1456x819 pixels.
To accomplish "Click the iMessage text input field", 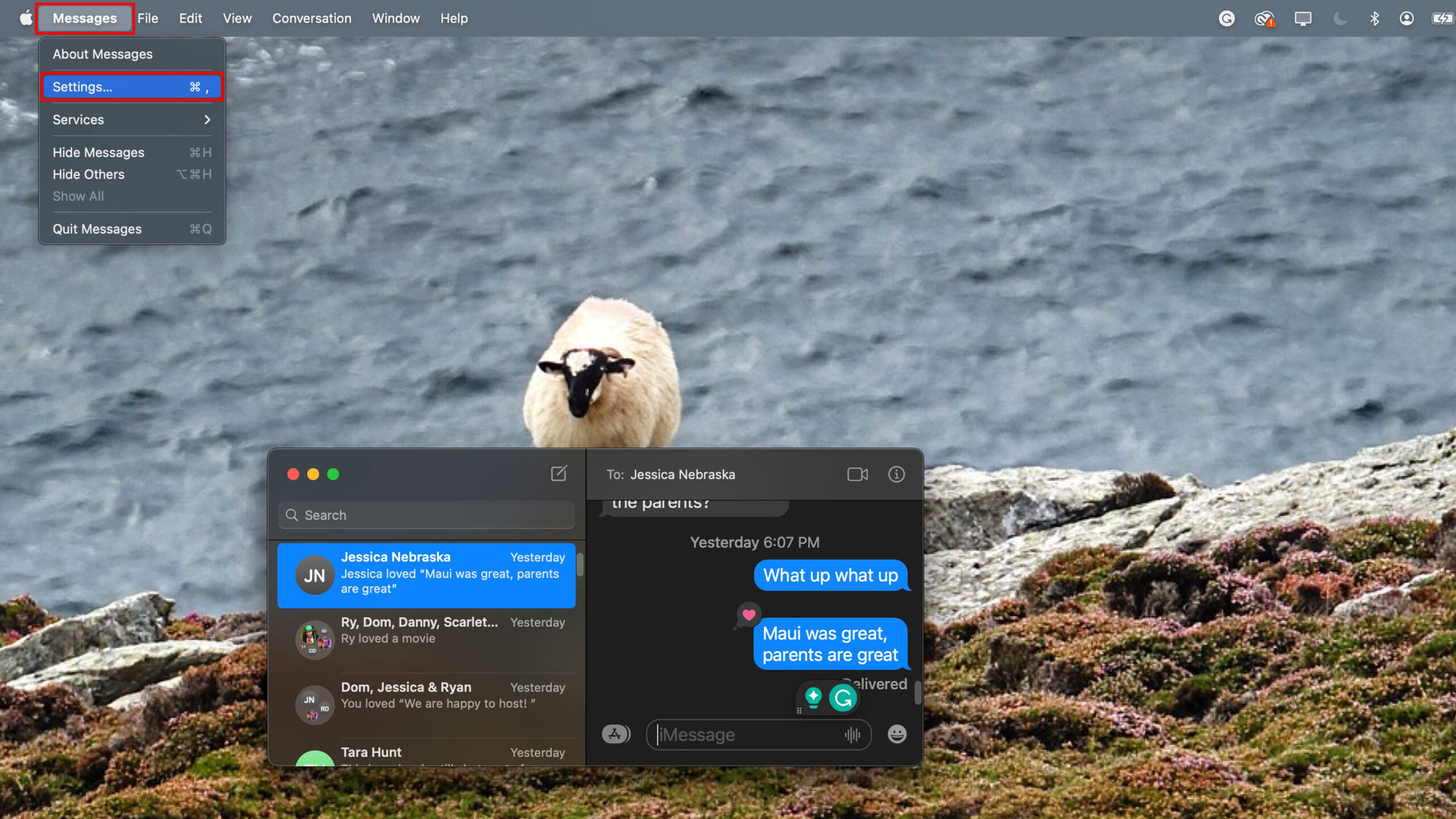I will click(747, 735).
